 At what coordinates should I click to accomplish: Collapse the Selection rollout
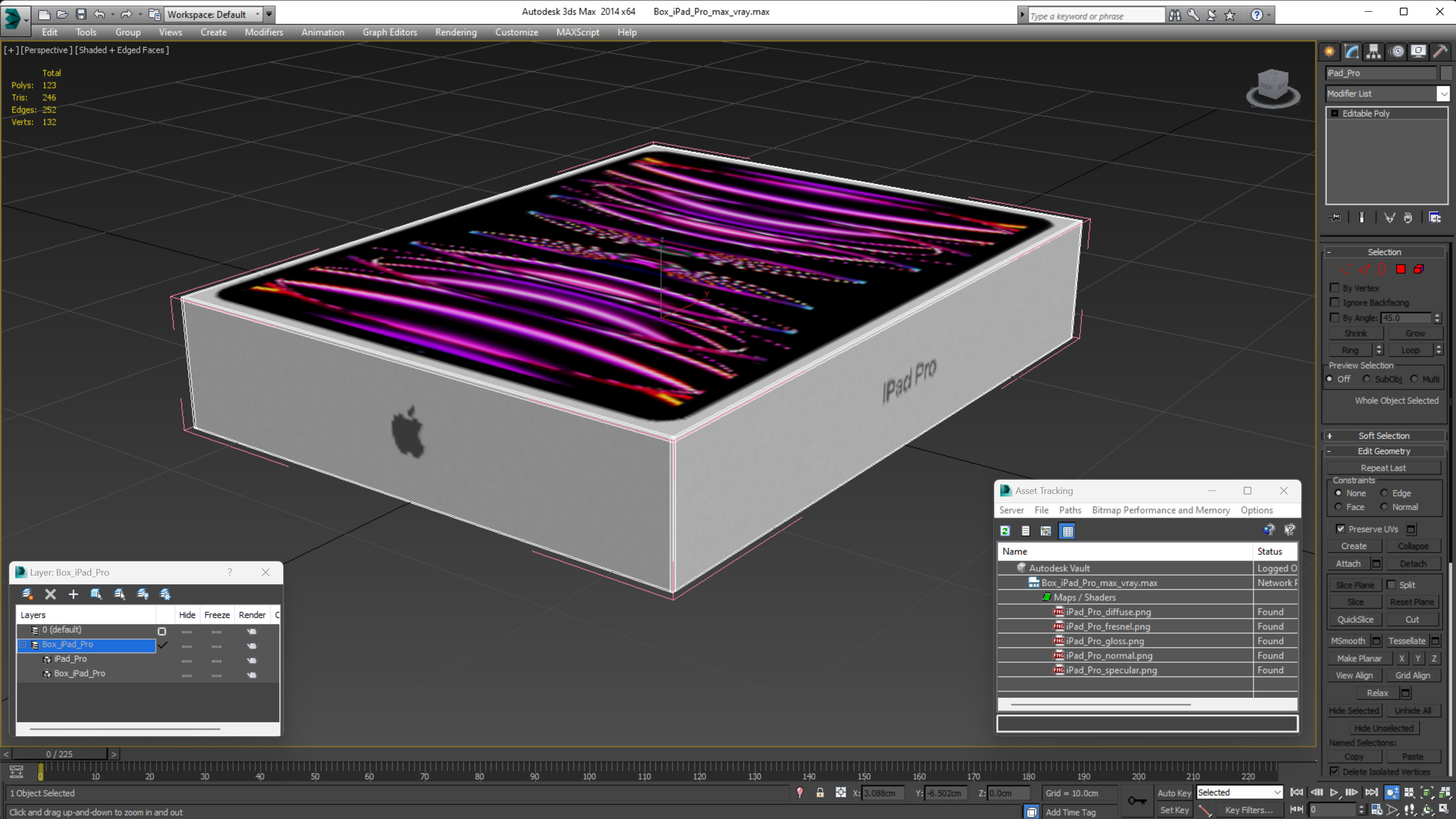(1384, 252)
